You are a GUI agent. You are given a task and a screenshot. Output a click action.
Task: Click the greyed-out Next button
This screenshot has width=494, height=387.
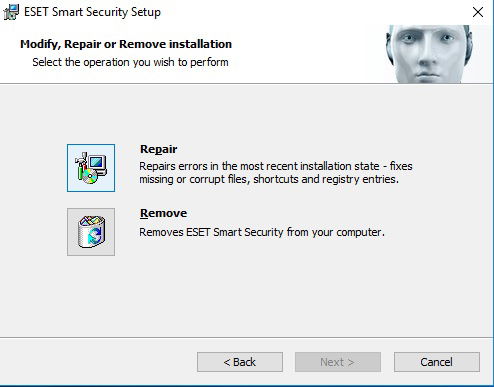(338, 362)
